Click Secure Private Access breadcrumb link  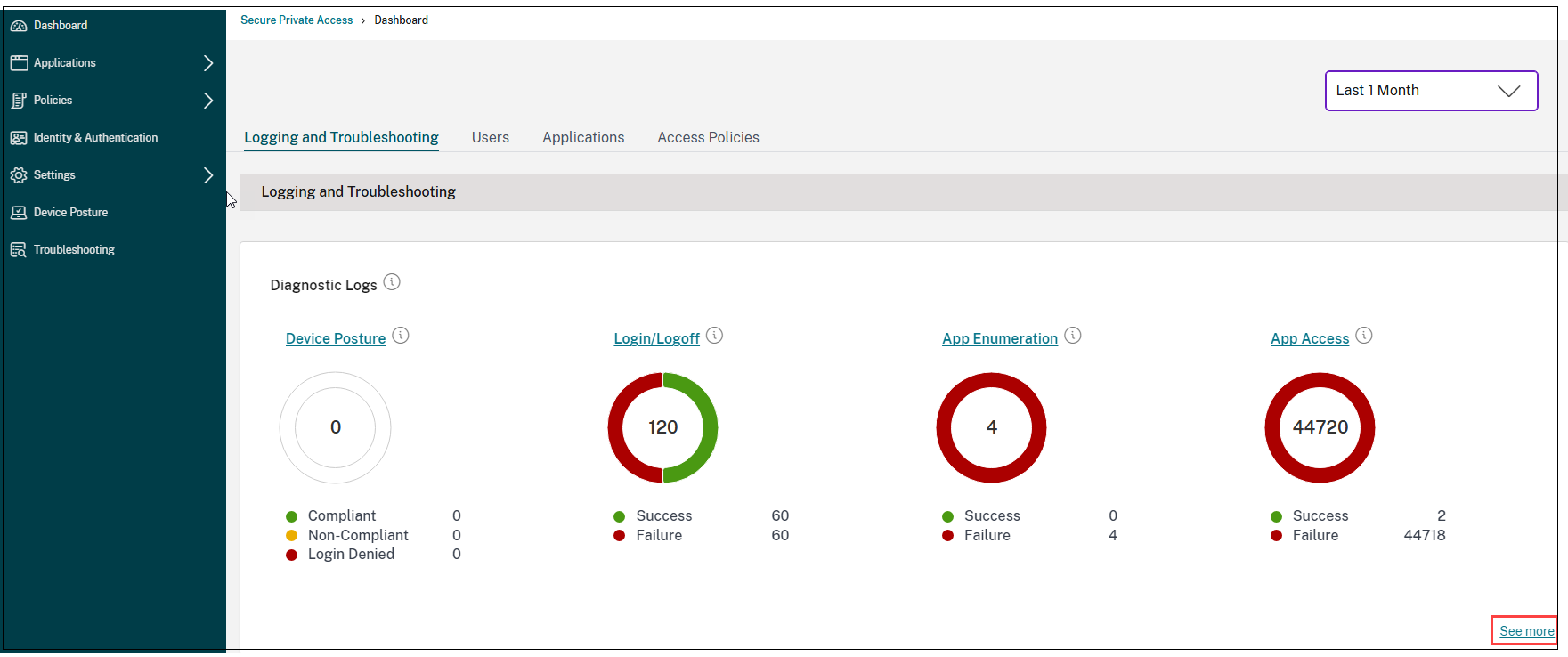297,20
